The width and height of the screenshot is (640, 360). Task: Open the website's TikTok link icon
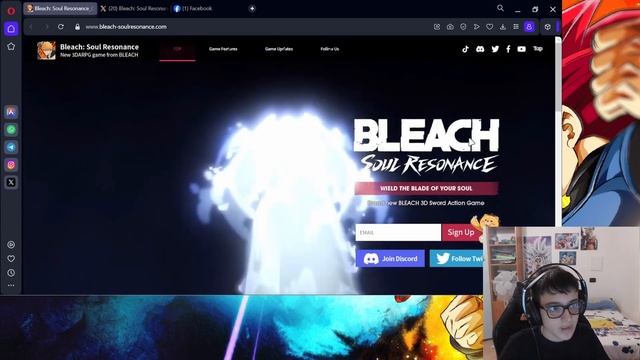tap(465, 49)
